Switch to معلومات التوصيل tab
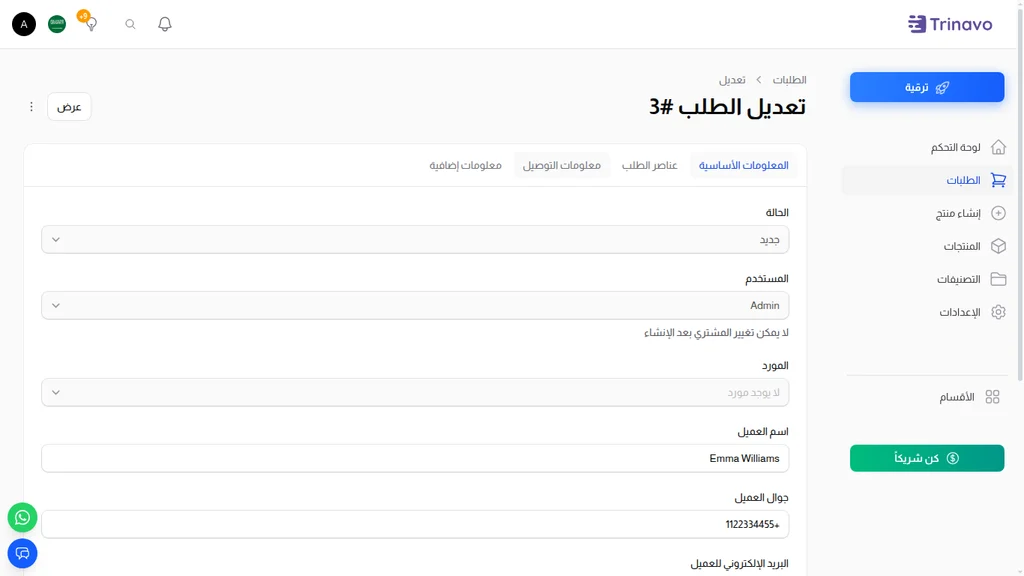This screenshot has width=1024, height=576. (562, 165)
